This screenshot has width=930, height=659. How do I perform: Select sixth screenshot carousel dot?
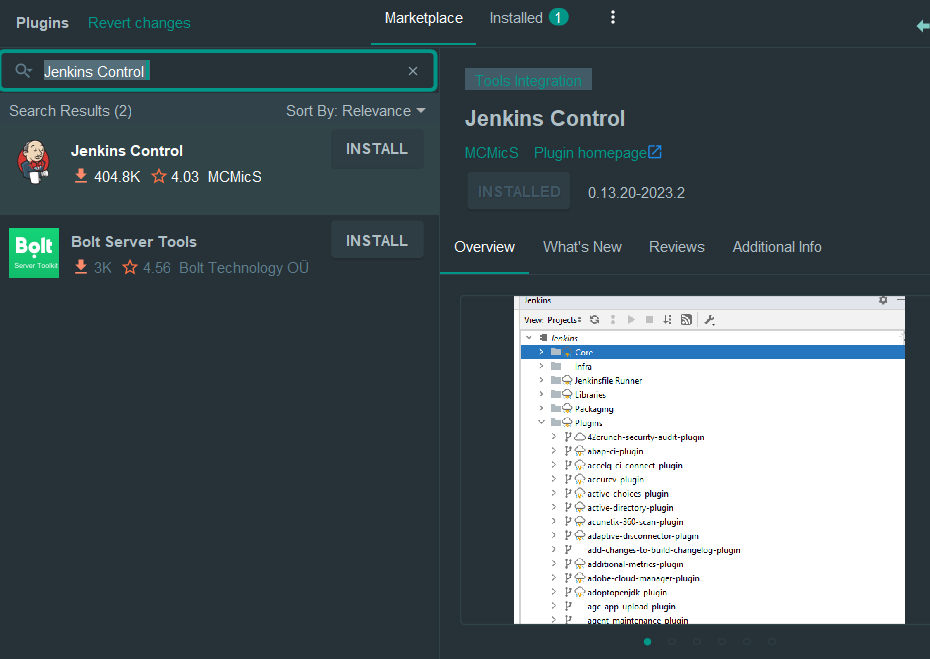[x=772, y=641]
